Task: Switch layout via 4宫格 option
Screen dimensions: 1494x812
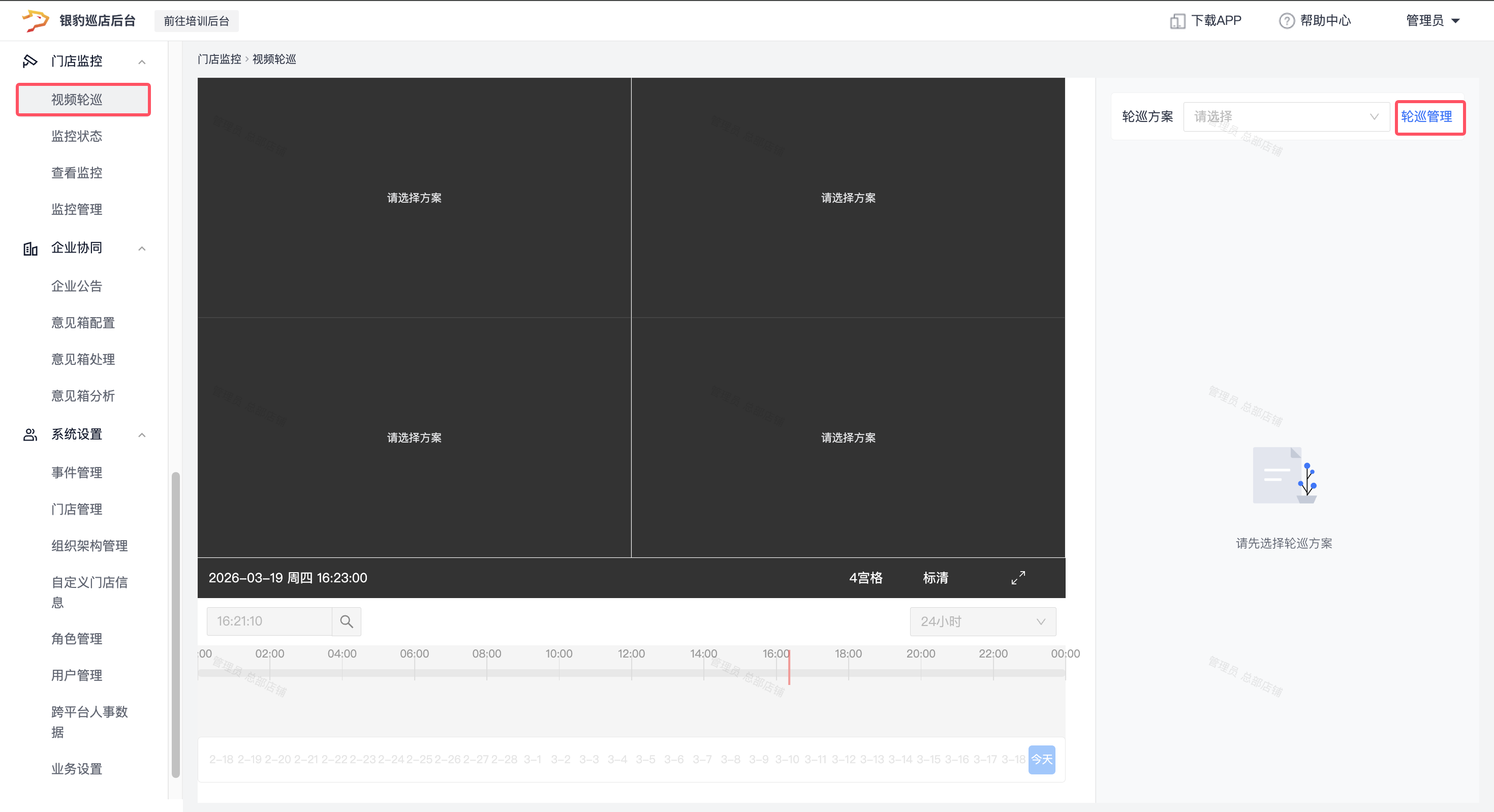Action: tap(865, 578)
